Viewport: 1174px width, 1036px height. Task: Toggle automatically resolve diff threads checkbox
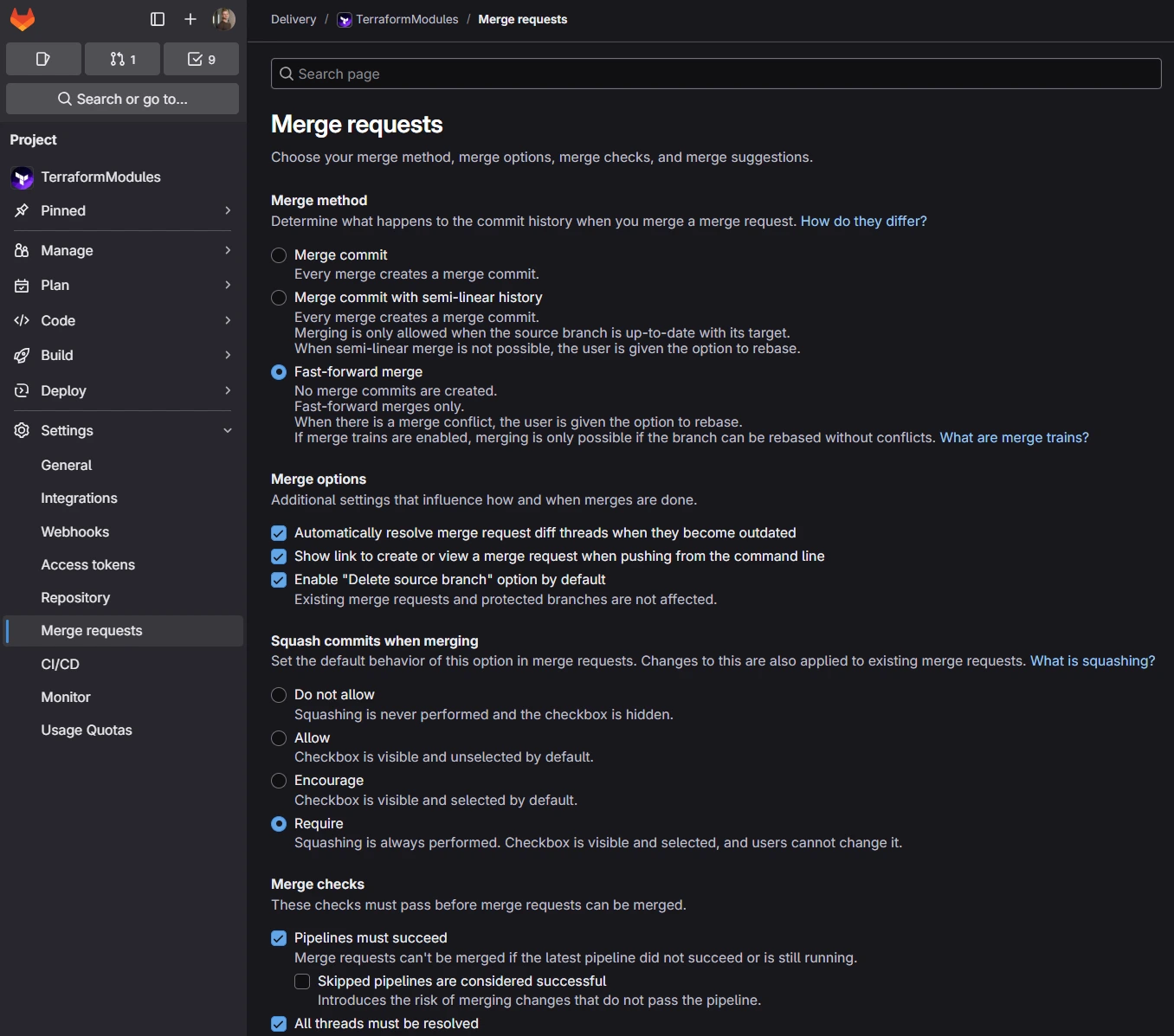coord(279,533)
